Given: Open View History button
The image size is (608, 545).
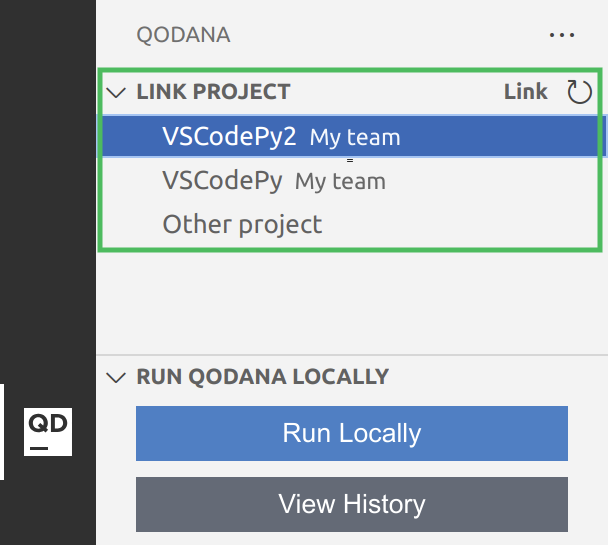Looking at the screenshot, I should pyautogui.click(x=352, y=504).
